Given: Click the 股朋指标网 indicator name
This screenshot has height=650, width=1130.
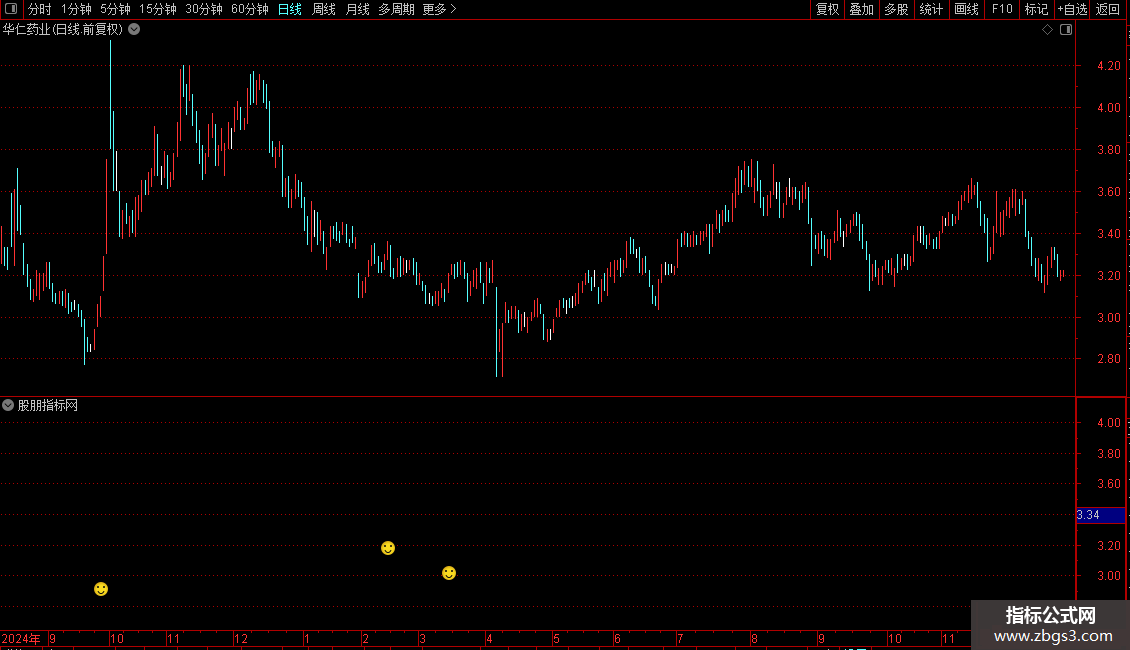Looking at the screenshot, I should pyautogui.click(x=48, y=406).
